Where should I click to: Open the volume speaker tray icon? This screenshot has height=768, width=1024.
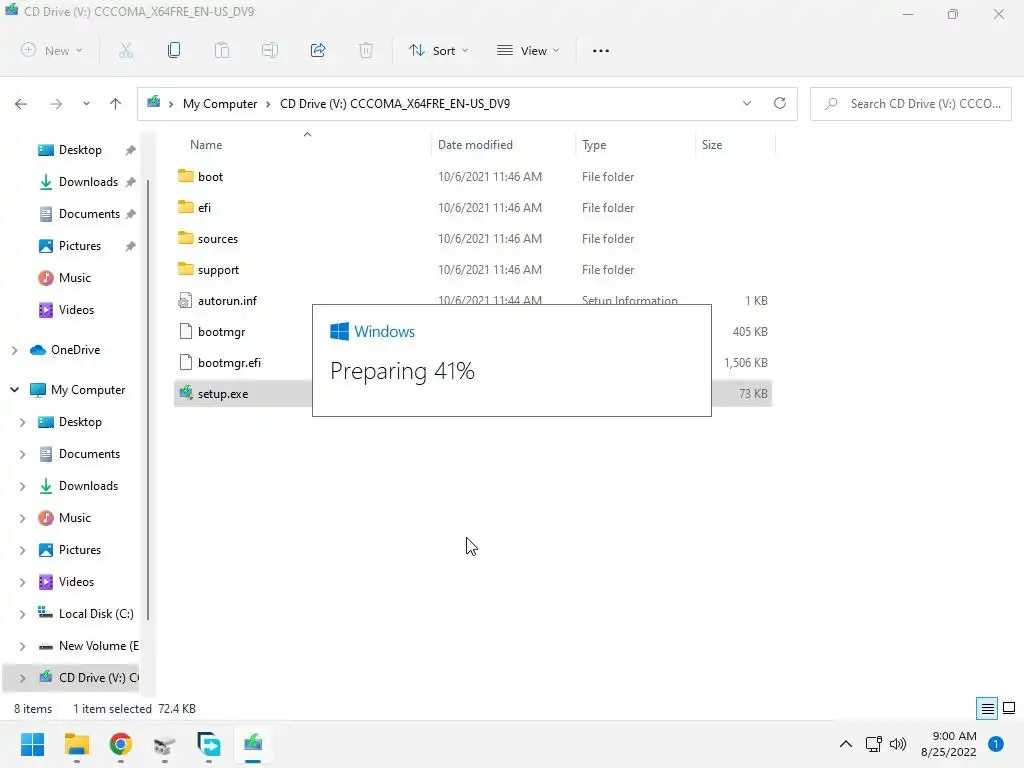pyautogui.click(x=899, y=744)
